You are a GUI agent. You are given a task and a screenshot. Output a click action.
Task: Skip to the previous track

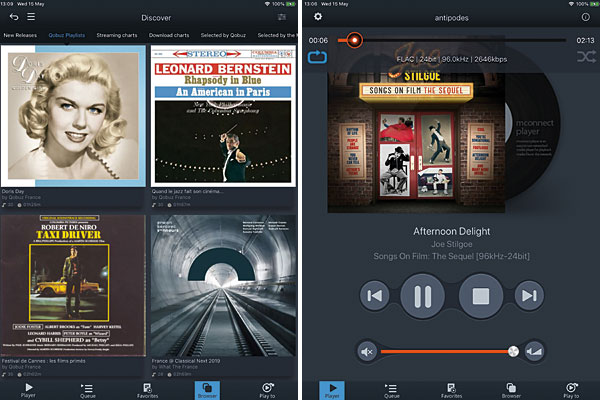pos(375,296)
